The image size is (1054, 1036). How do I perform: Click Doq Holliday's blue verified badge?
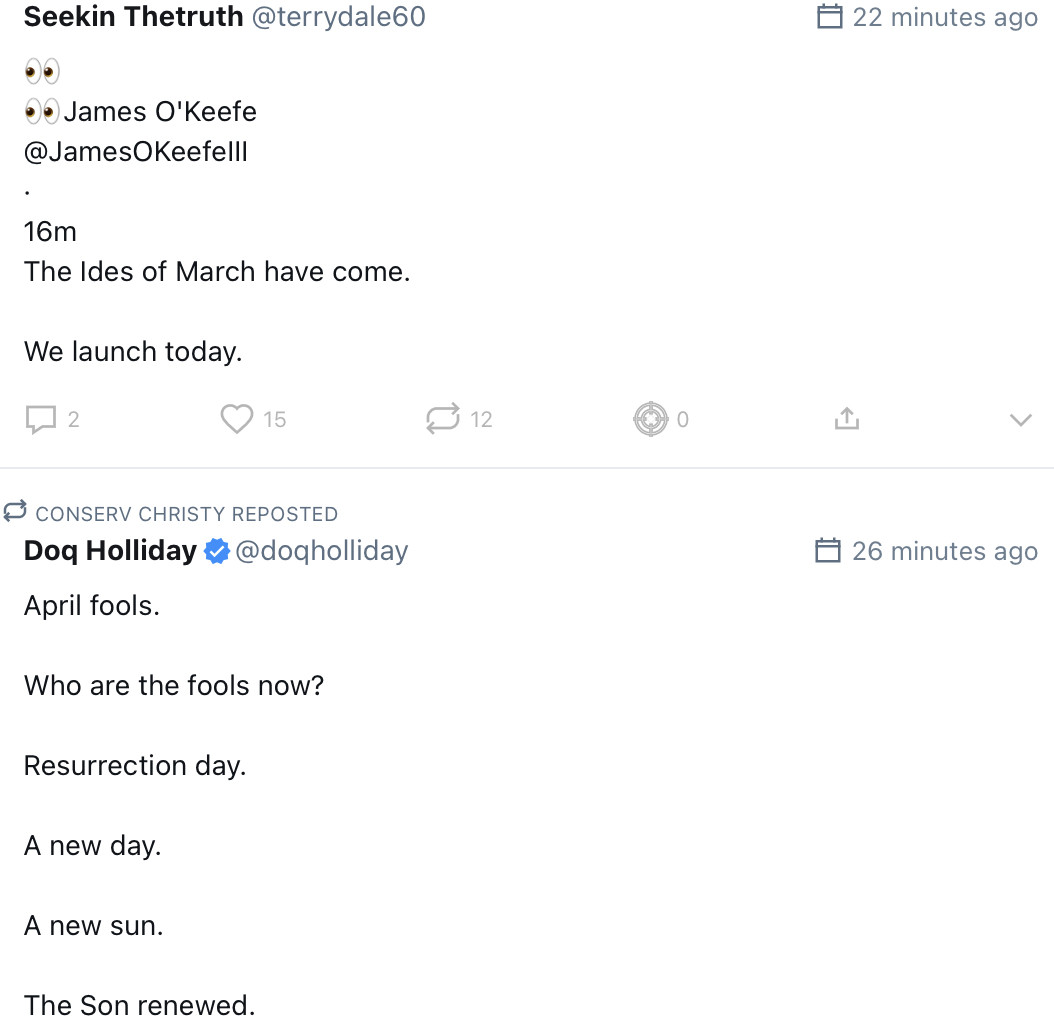coord(217,551)
